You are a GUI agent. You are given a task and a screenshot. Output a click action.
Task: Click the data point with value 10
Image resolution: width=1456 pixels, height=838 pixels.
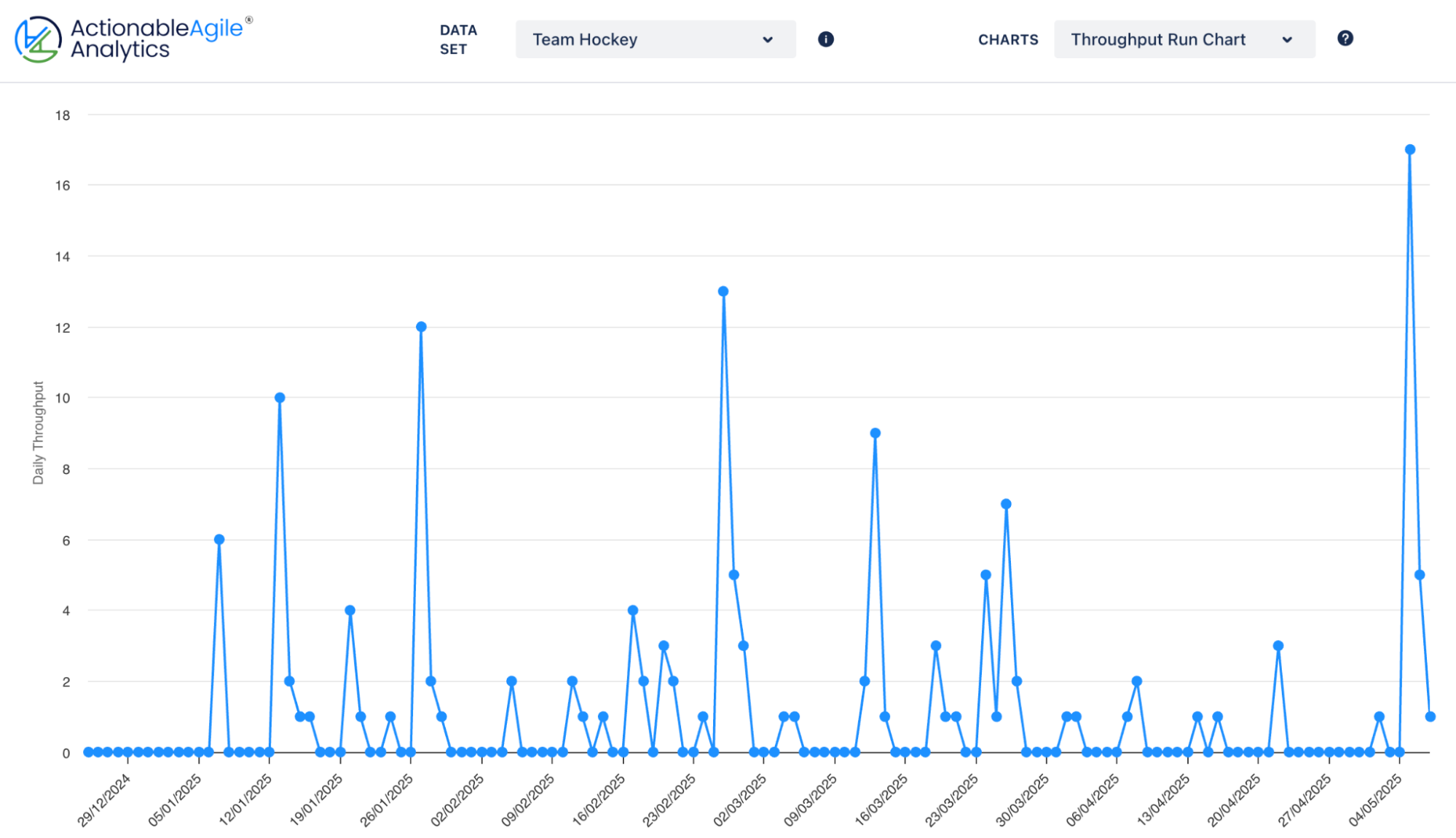tap(280, 398)
